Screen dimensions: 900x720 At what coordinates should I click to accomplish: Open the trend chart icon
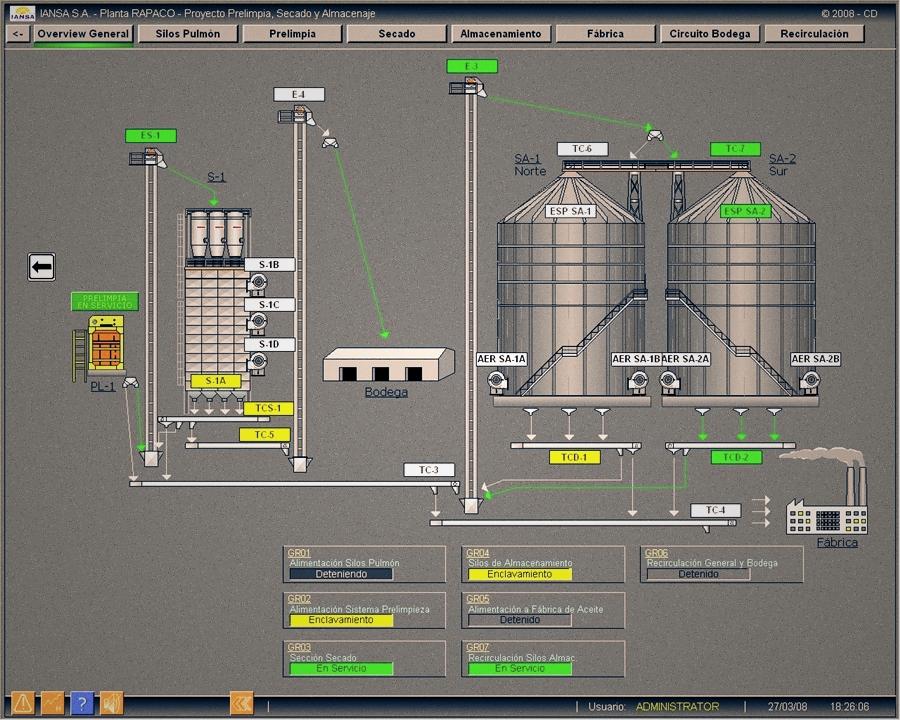pyautogui.click(x=52, y=703)
